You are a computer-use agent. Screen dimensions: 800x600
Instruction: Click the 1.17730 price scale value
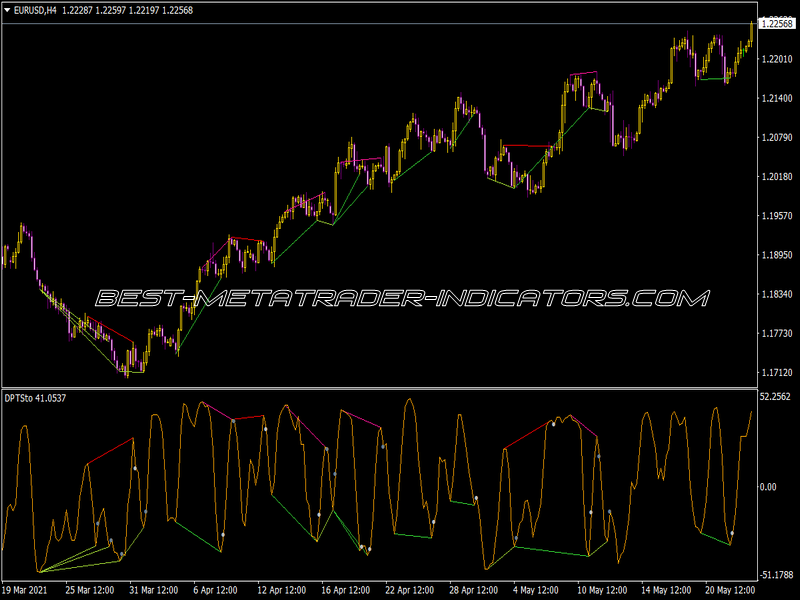pos(777,334)
